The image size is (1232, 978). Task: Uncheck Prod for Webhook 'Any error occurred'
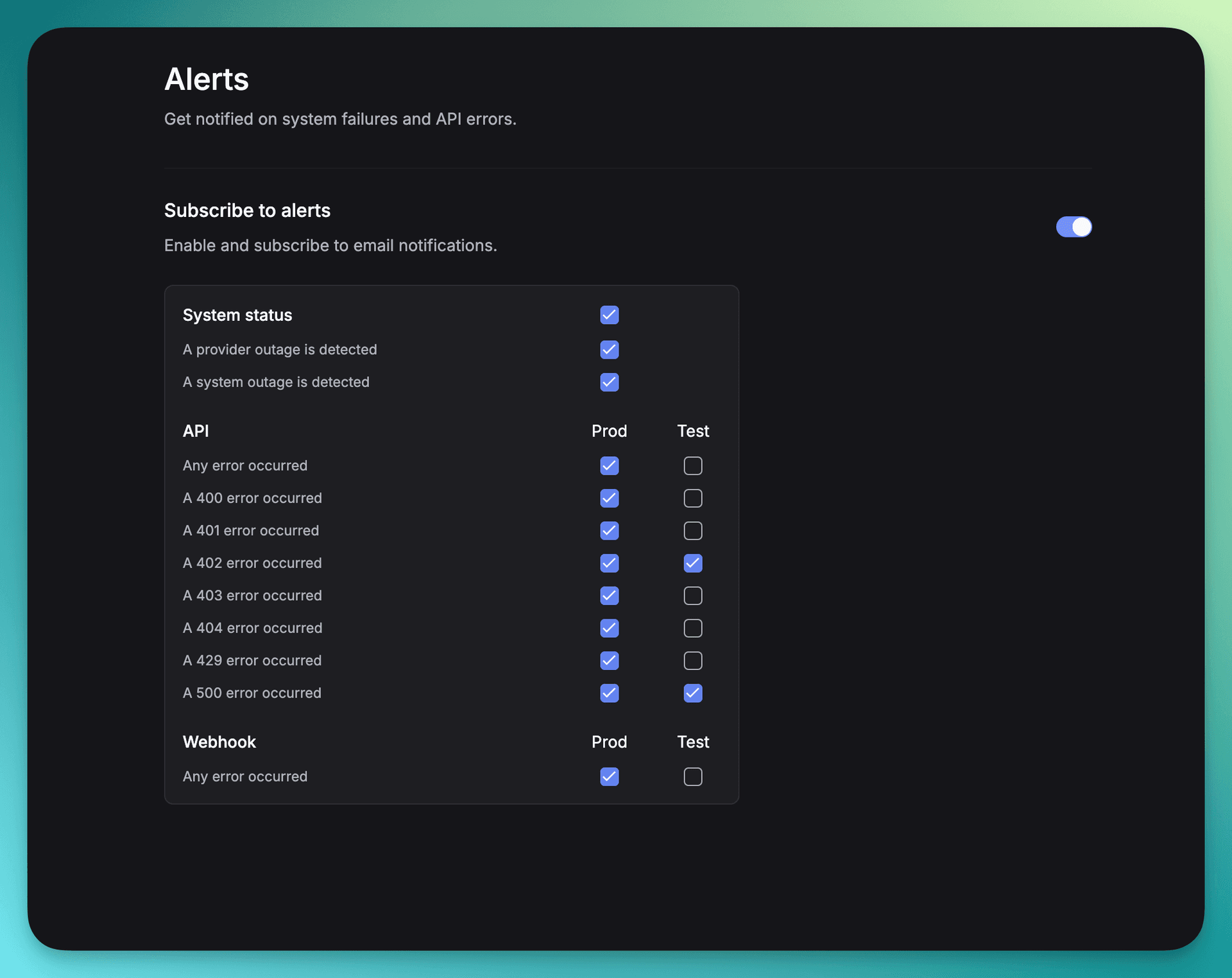[x=609, y=776]
